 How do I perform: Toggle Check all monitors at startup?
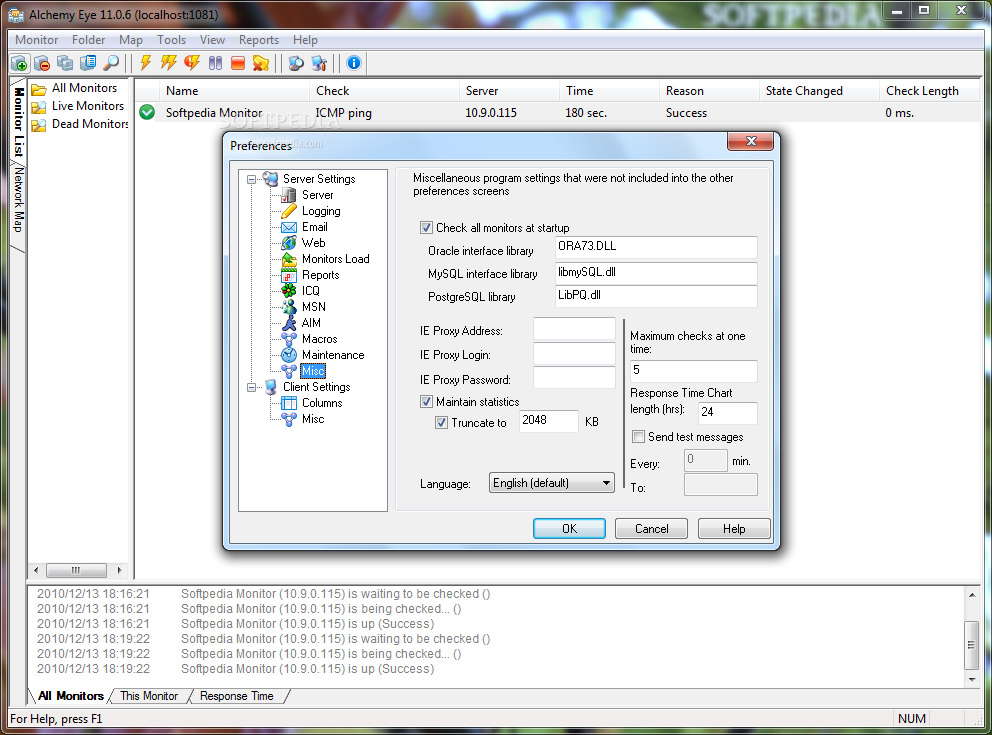pyautogui.click(x=426, y=228)
